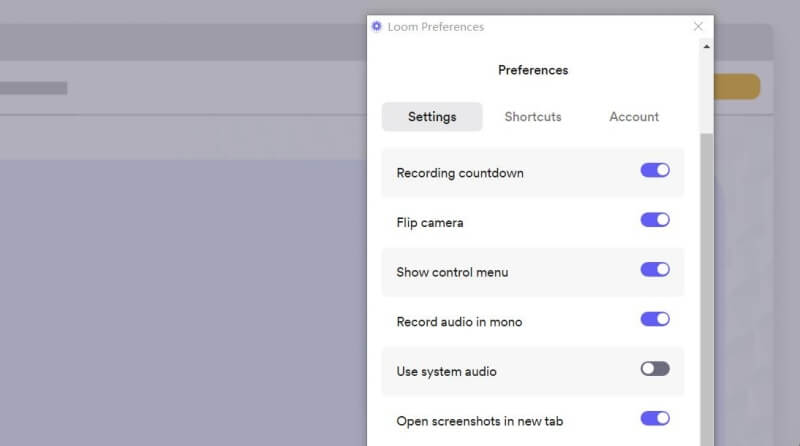Click the Use system audio label text

(446, 371)
